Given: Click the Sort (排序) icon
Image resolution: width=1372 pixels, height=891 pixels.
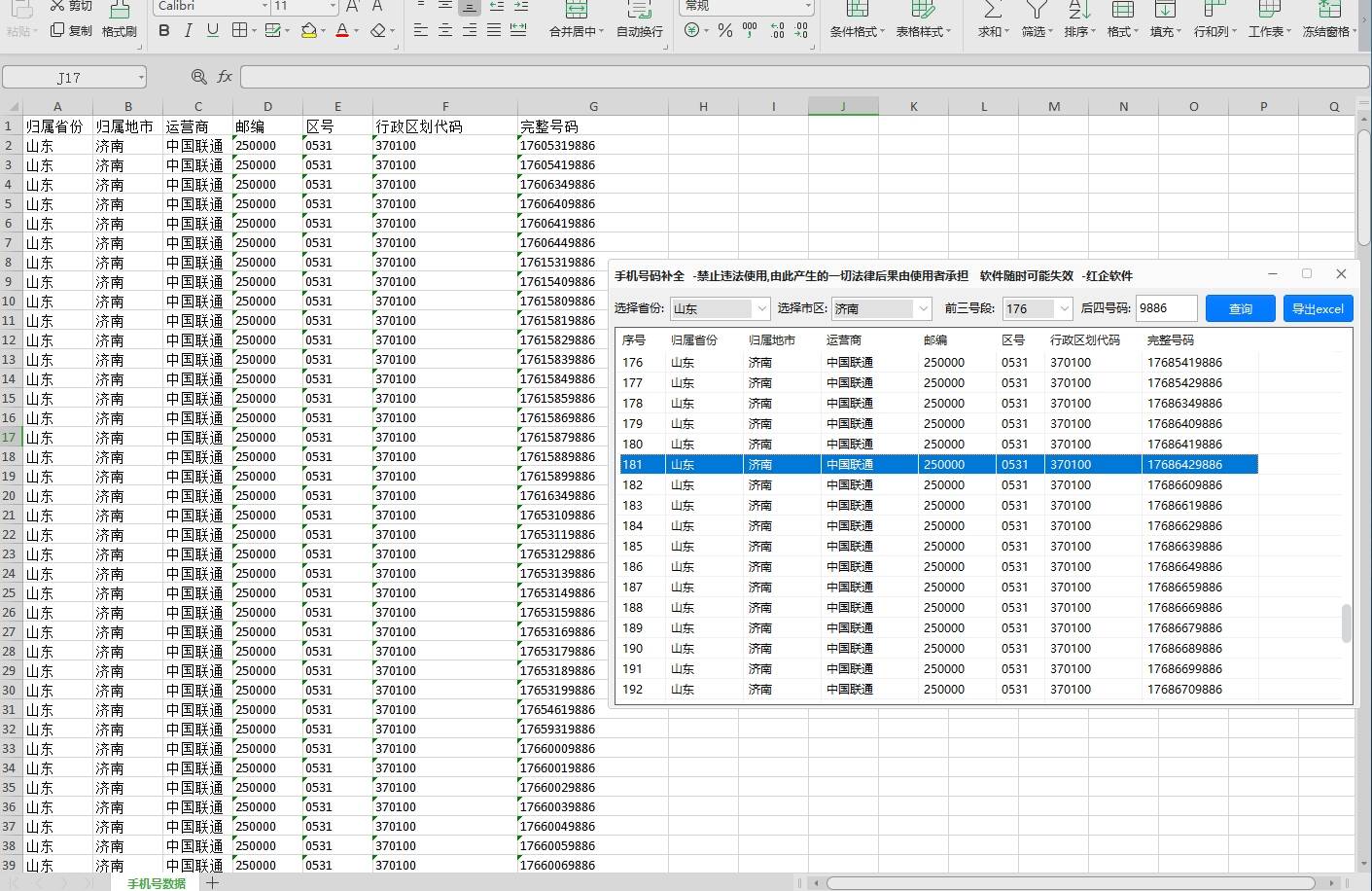Looking at the screenshot, I should tap(1077, 12).
